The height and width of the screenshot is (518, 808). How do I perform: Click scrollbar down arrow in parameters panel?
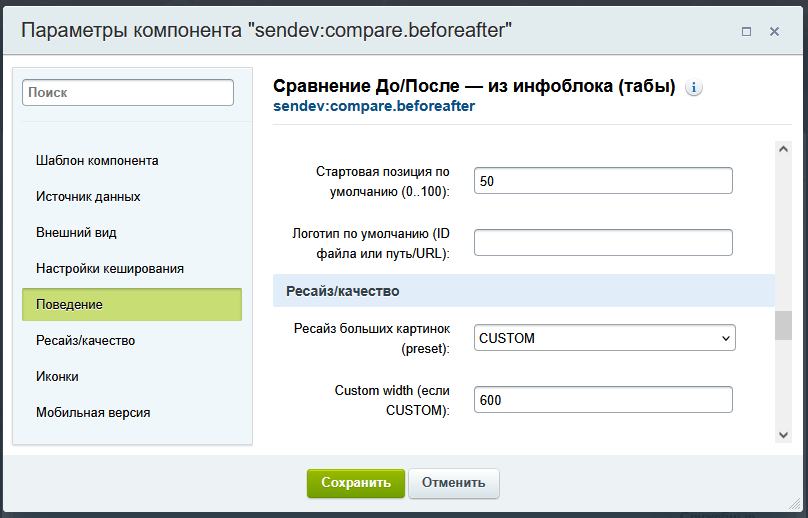point(783,433)
